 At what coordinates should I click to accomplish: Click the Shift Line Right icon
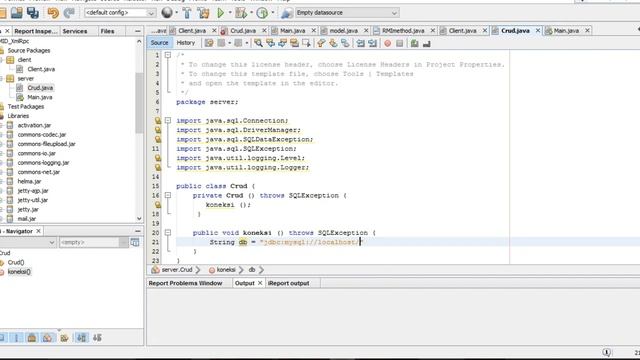372,43
